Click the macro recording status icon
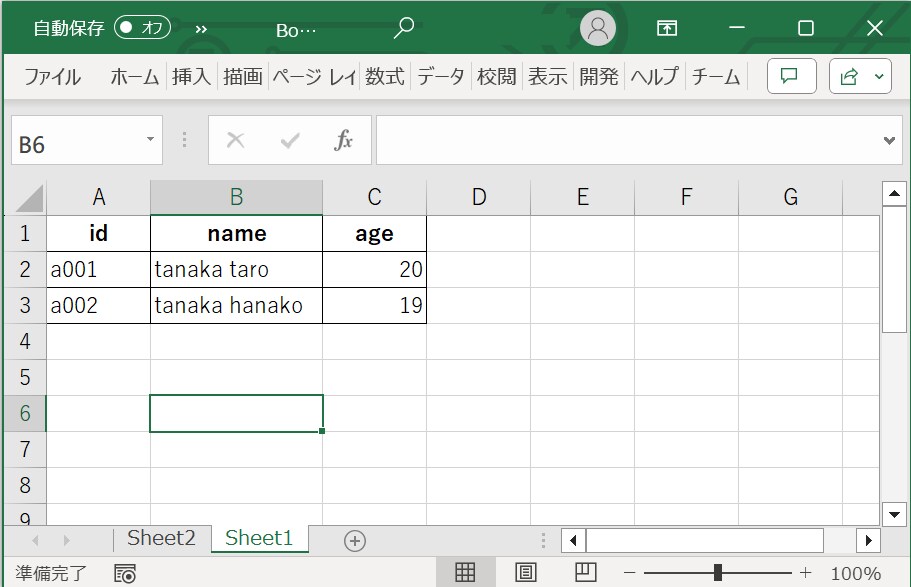Image resolution: width=911 pixels, height=587 pixels. [125, 574]
